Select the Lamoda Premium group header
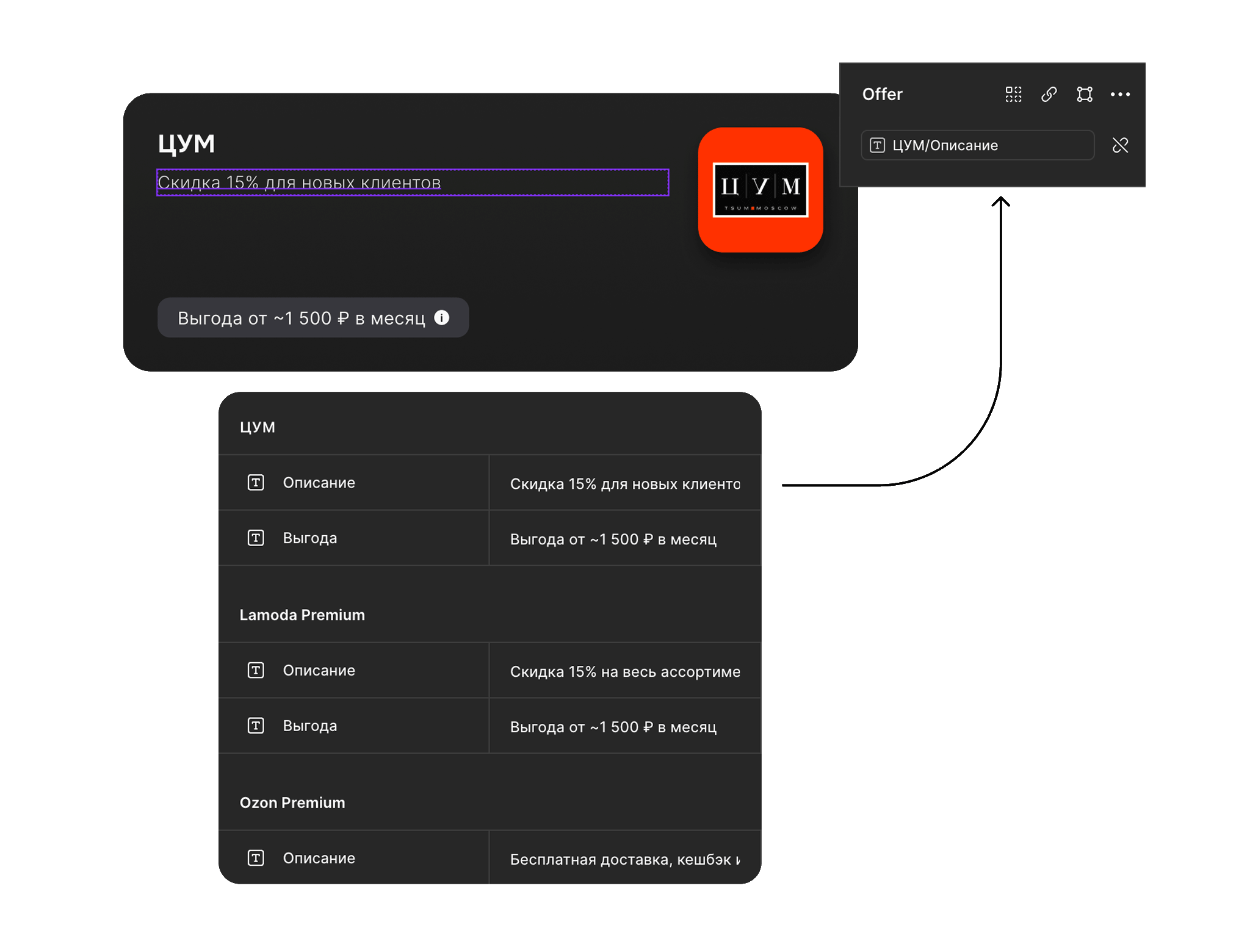1250x952 pixels. coord(302,615)
